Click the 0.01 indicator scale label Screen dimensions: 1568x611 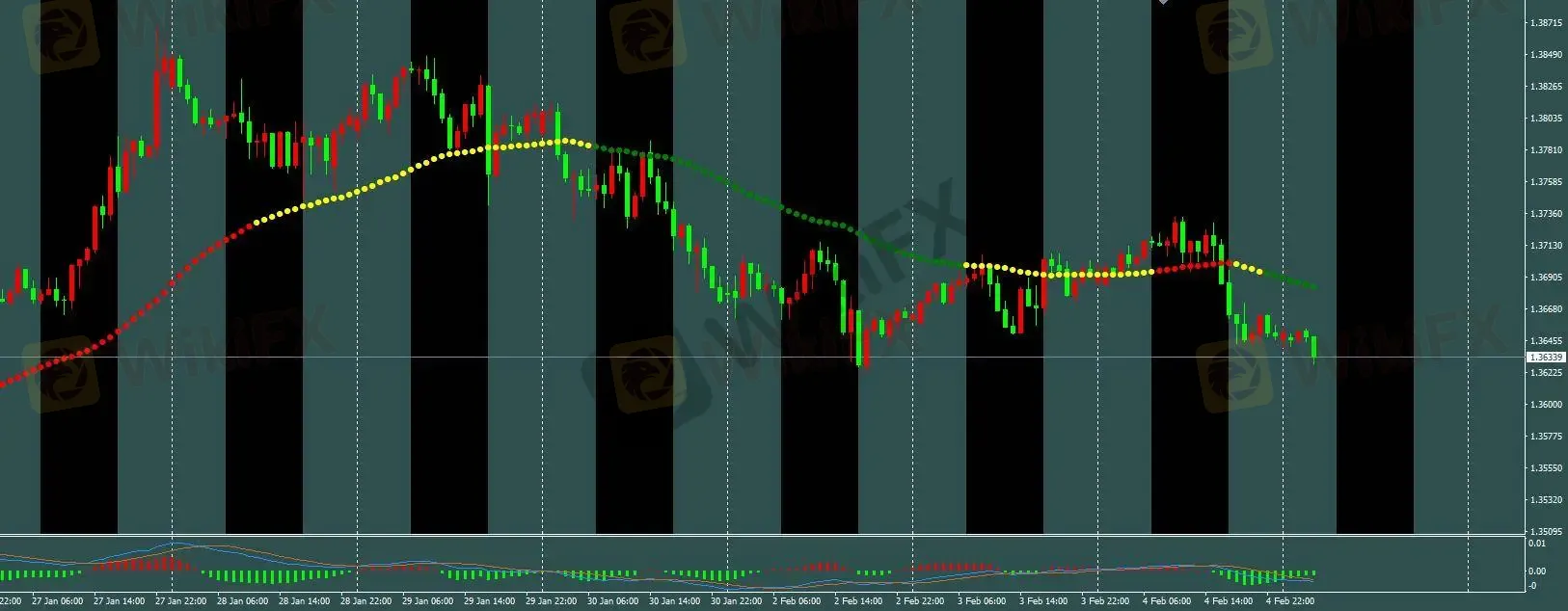tap(1537, 544)
